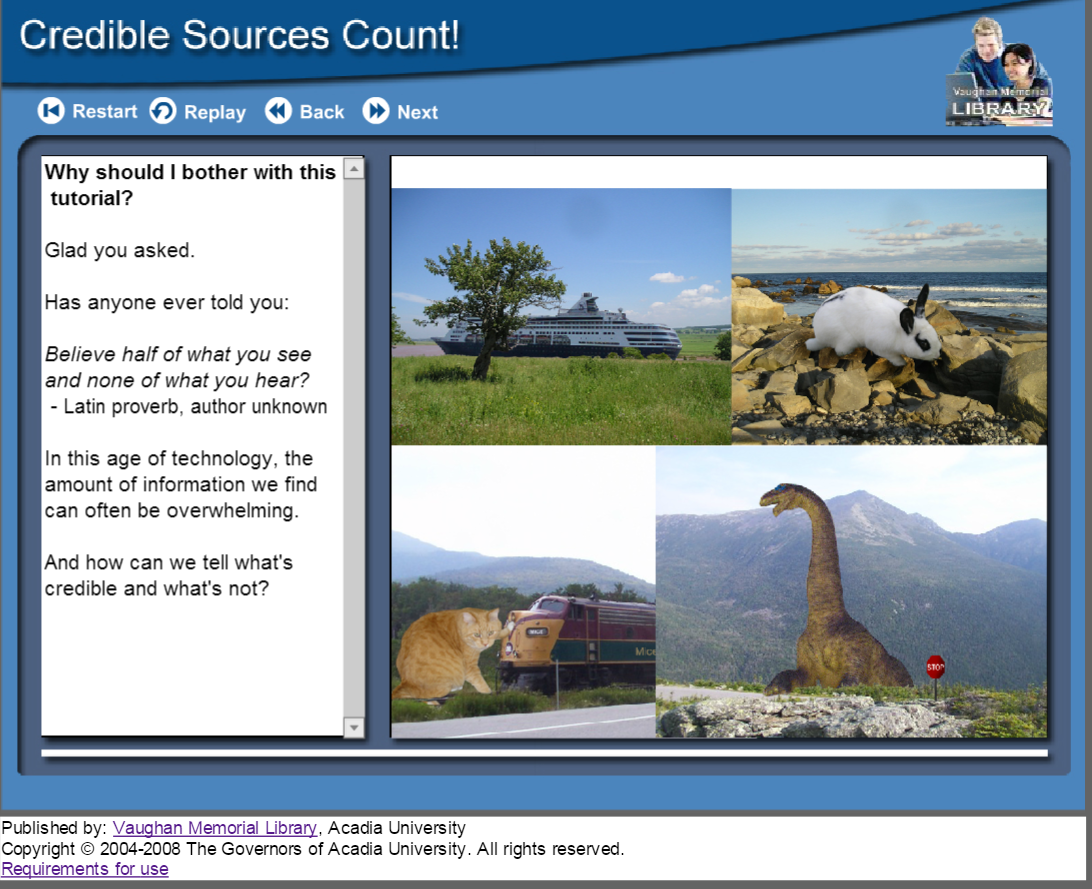Image resolution: width=1092 pixels, height=889 pixels.
Task: Open the Vaughan Memorial Library logo
Action: click(999, 72)
